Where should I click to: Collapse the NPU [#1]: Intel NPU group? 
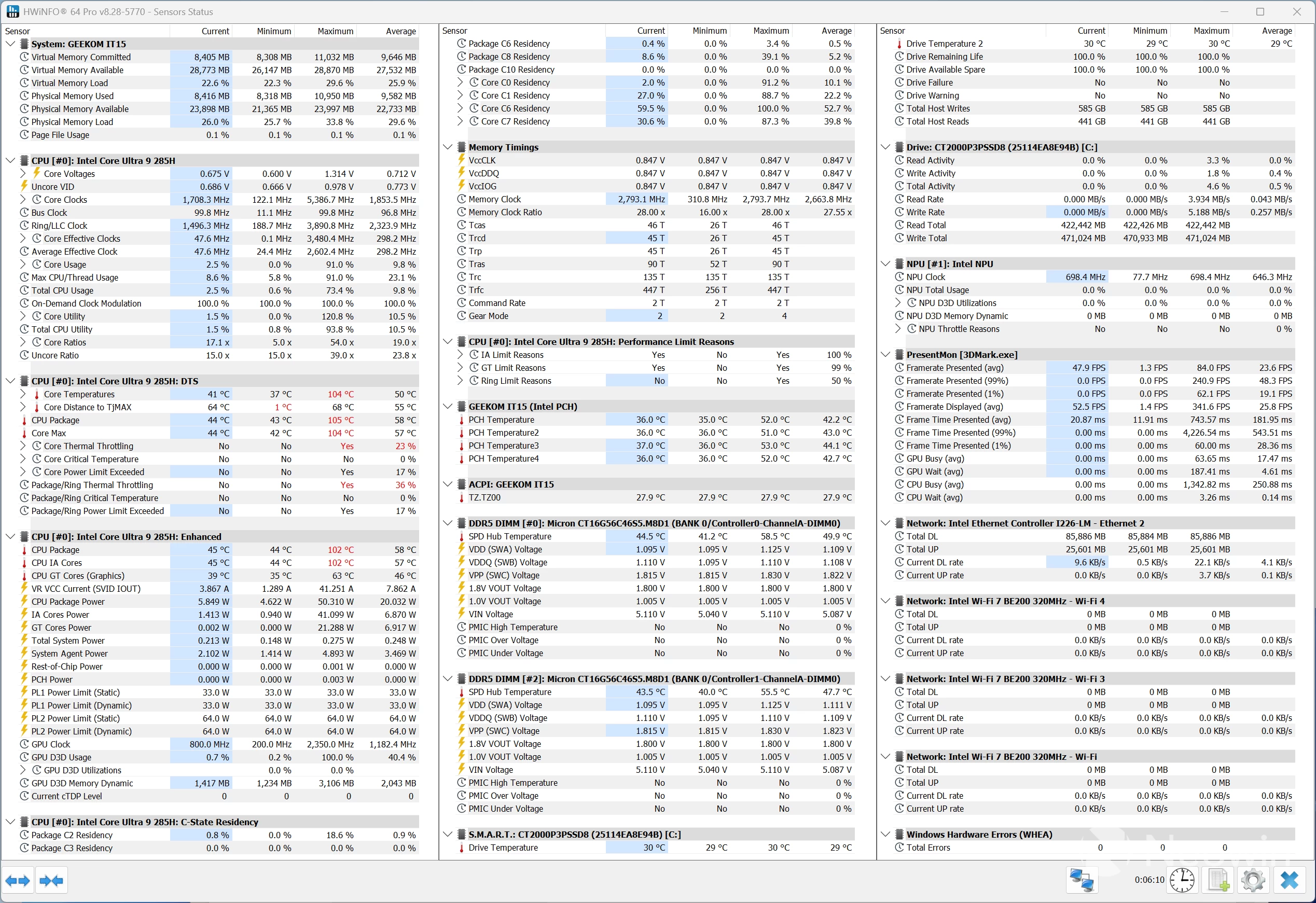[x=885, y=264]
